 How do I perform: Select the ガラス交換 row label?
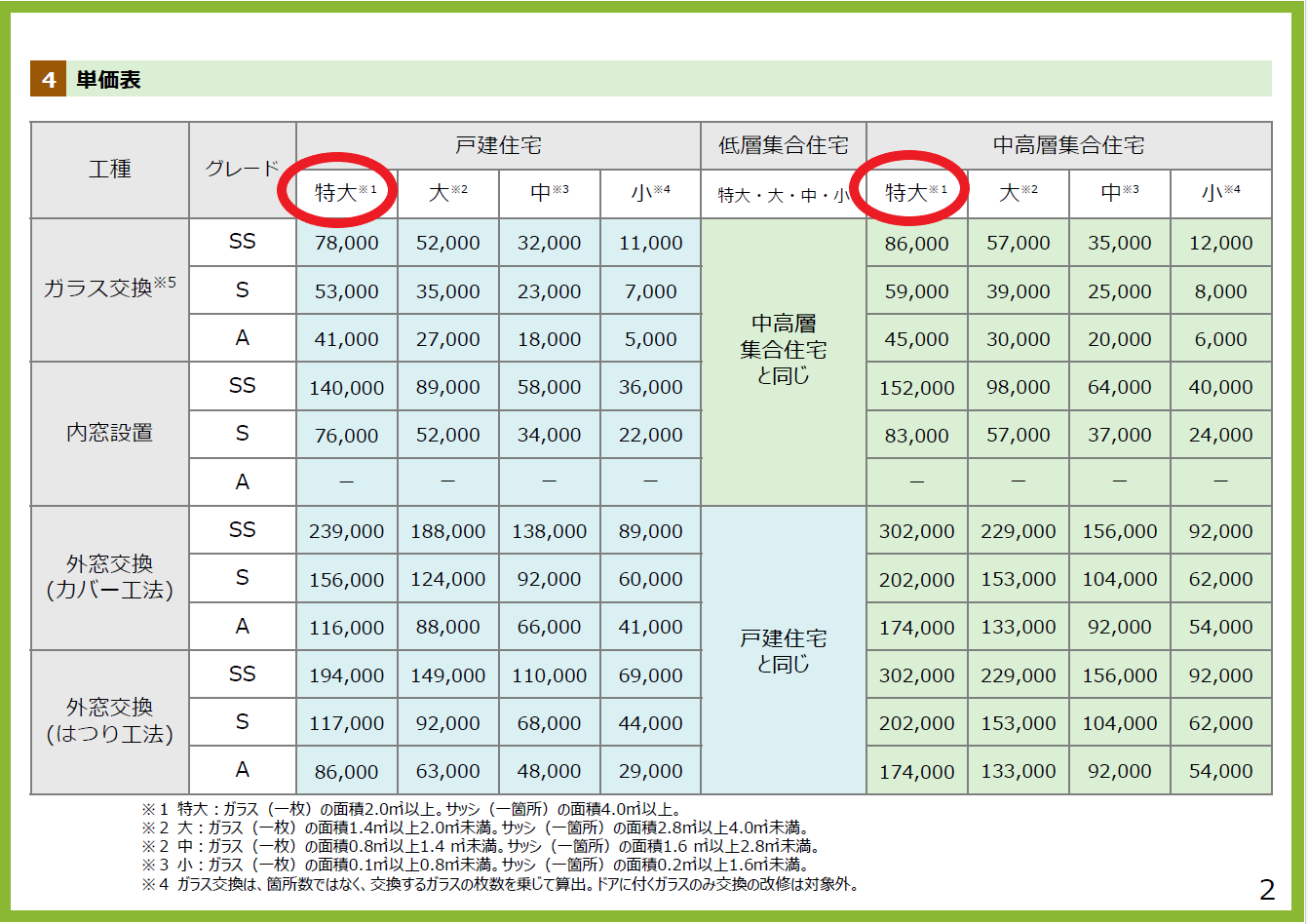coord(109,289)
